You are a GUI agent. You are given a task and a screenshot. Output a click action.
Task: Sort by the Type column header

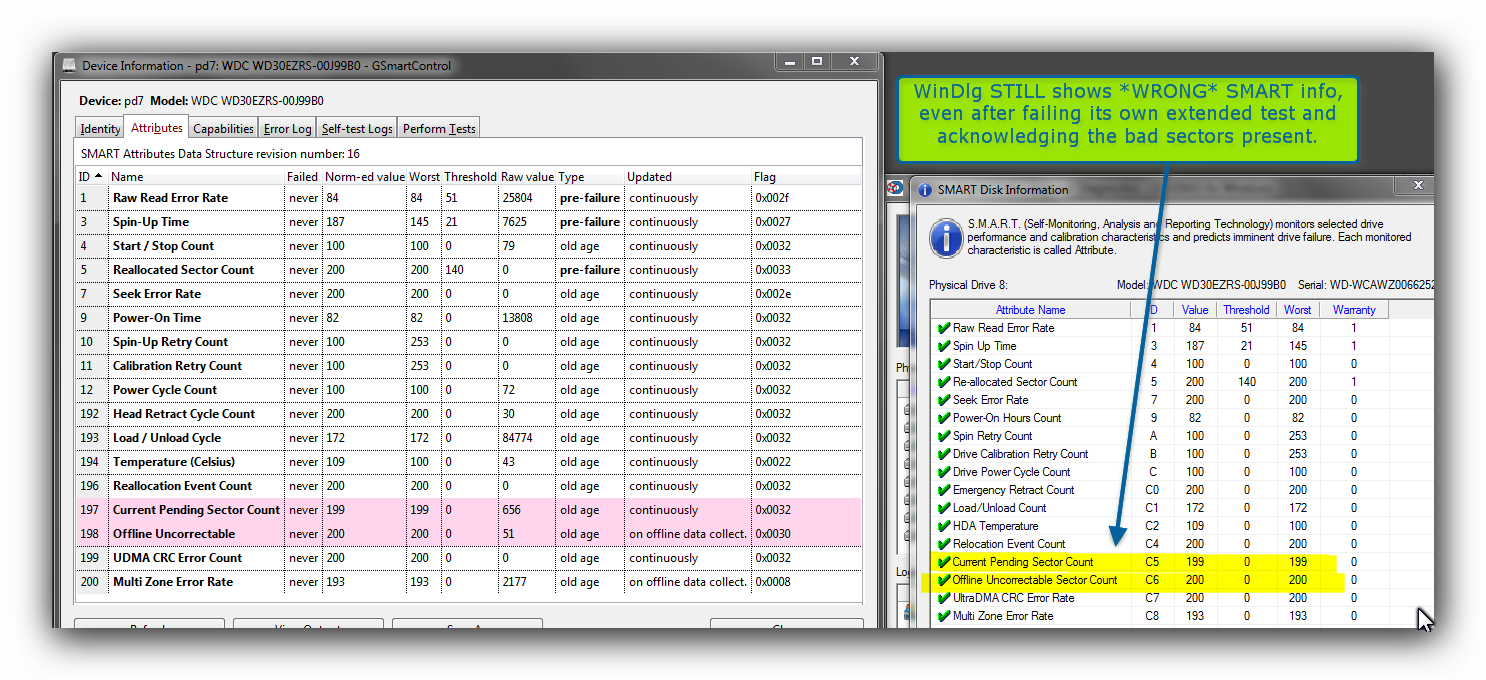(590, 177)
